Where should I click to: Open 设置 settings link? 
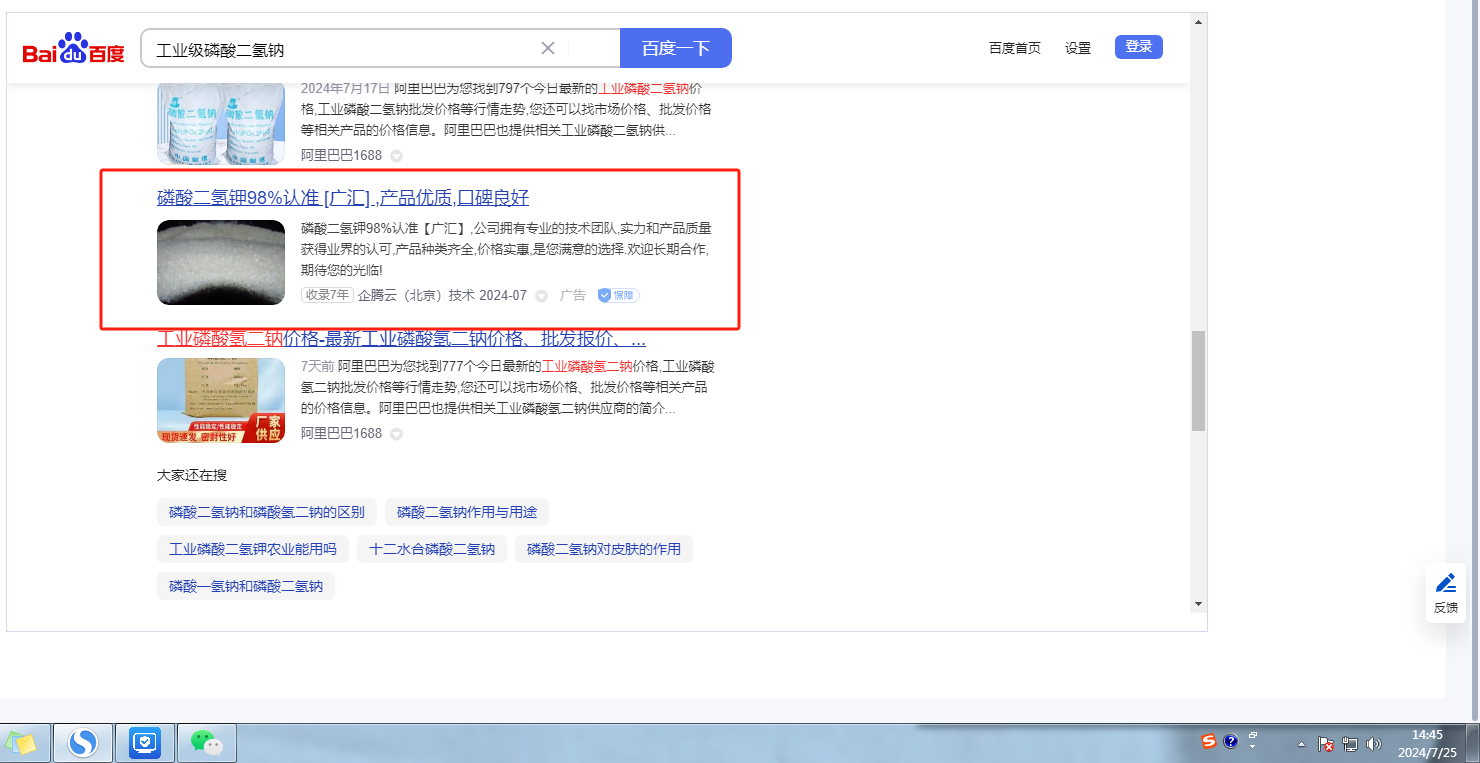coord(1078,48)
